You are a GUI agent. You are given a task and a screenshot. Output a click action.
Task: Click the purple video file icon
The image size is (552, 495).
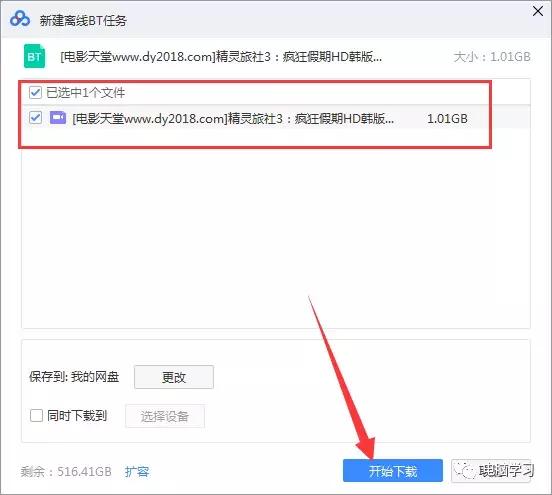pos(58,118)
